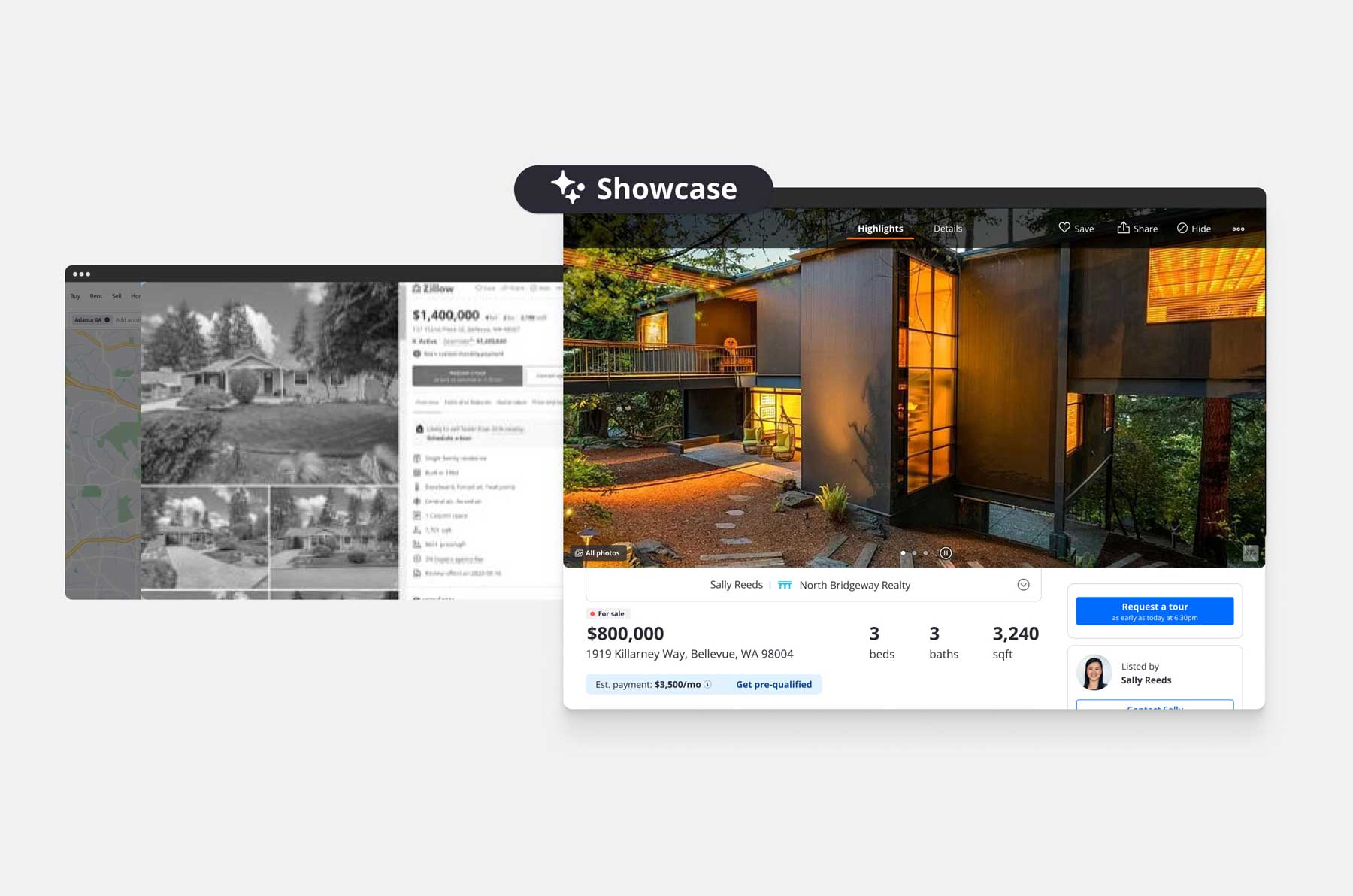Jump to the second slideshow dot

pos(914,553)
